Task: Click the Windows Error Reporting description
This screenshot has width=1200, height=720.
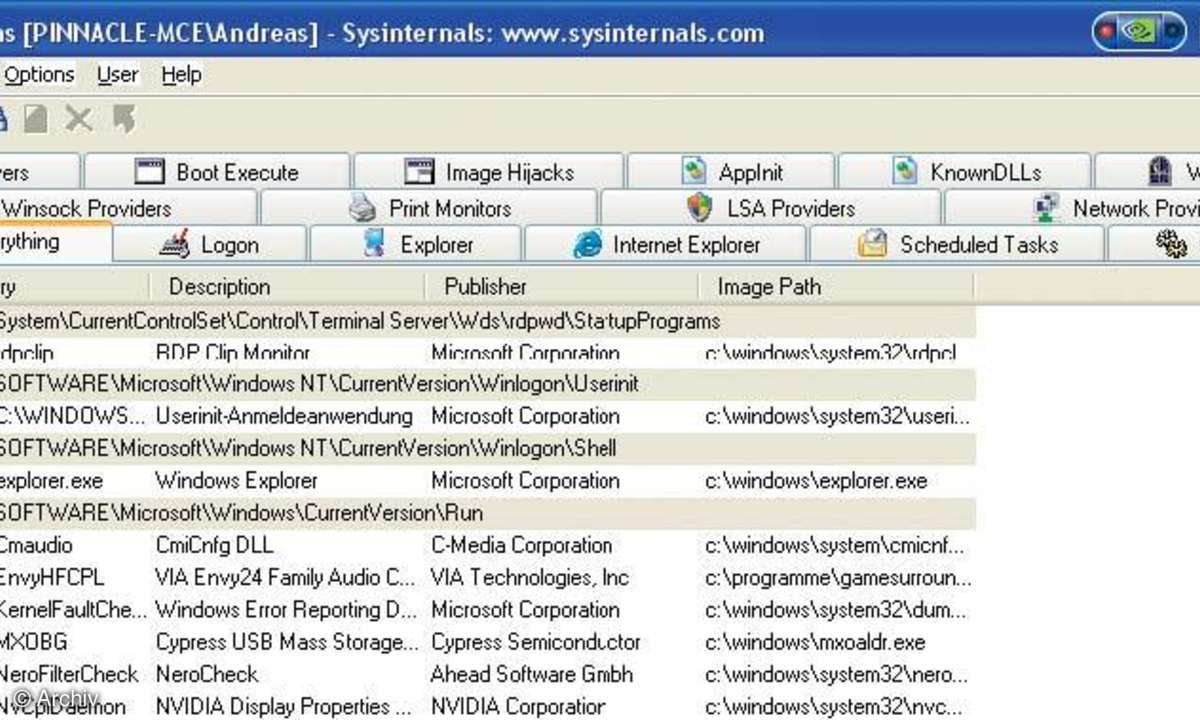Action: [287, 610]
